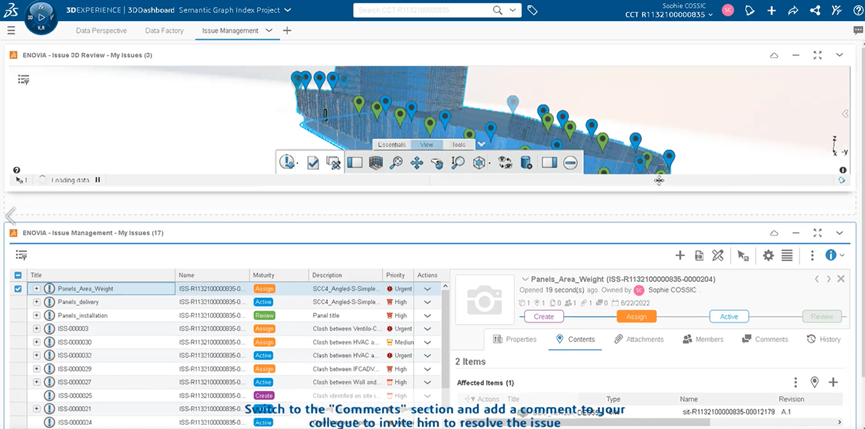865x429 pixels.
Task: Click the search magnifier icon
Action: coord(498,10)
